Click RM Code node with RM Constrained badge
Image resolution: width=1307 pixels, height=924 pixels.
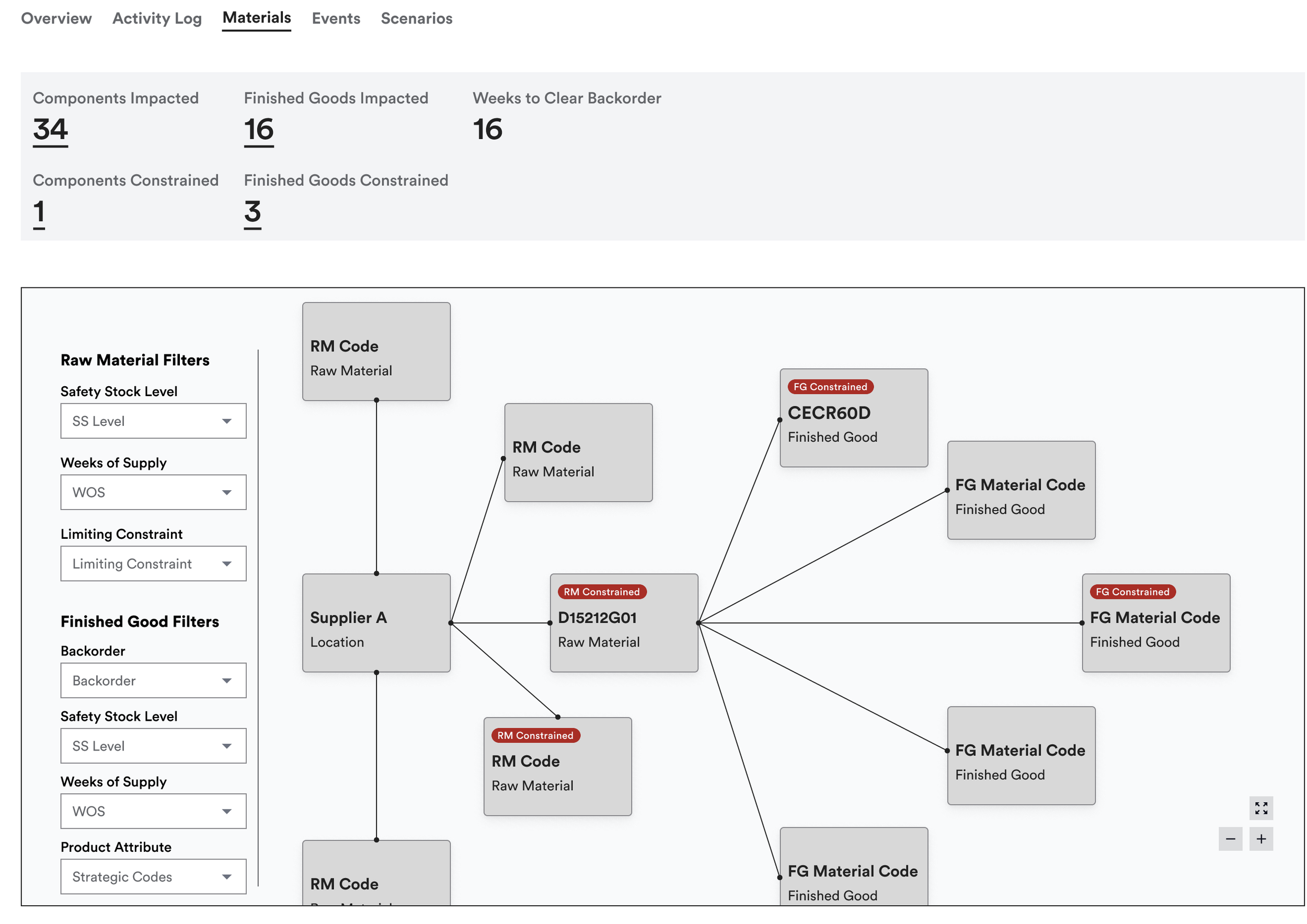click(558, 767)
